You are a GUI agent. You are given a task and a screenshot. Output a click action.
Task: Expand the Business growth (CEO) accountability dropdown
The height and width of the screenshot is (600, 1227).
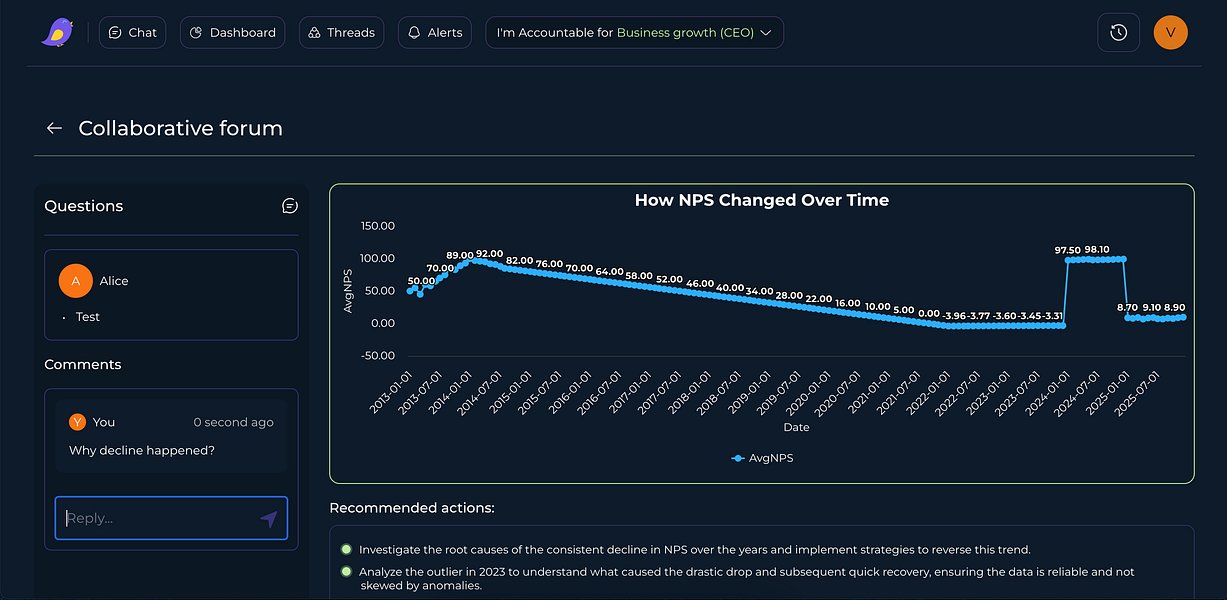(x=765, y=32)
